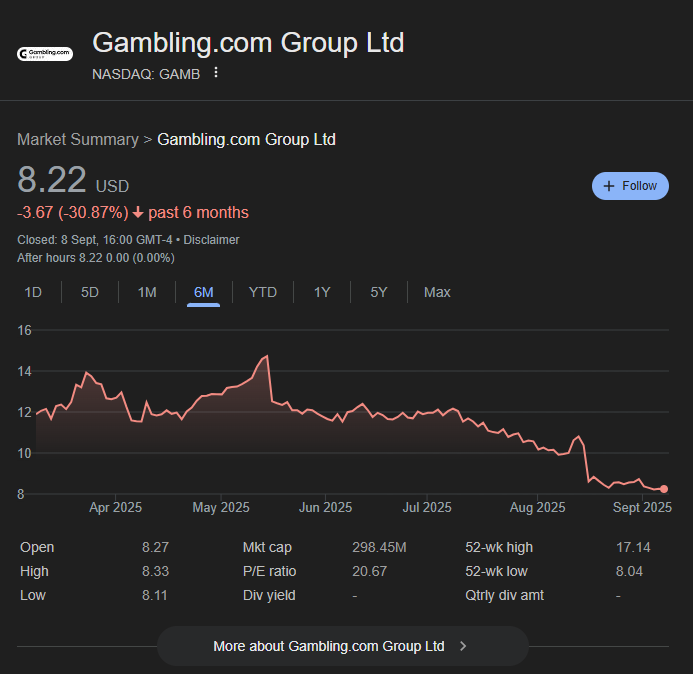Switch chart to 5Y range
The image size is (693, 674).
coord(379,292)
